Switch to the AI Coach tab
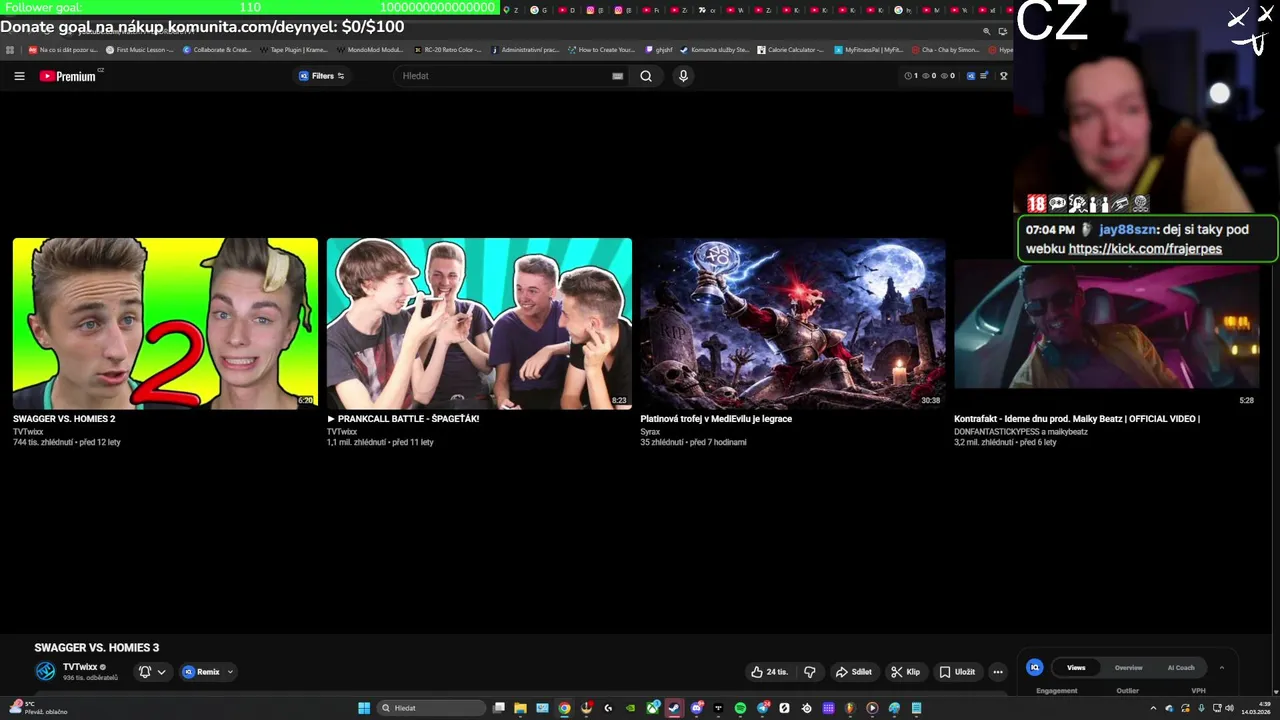Image resolution: width=1280 pixels, height=720 pixels. pos(1181,667)
